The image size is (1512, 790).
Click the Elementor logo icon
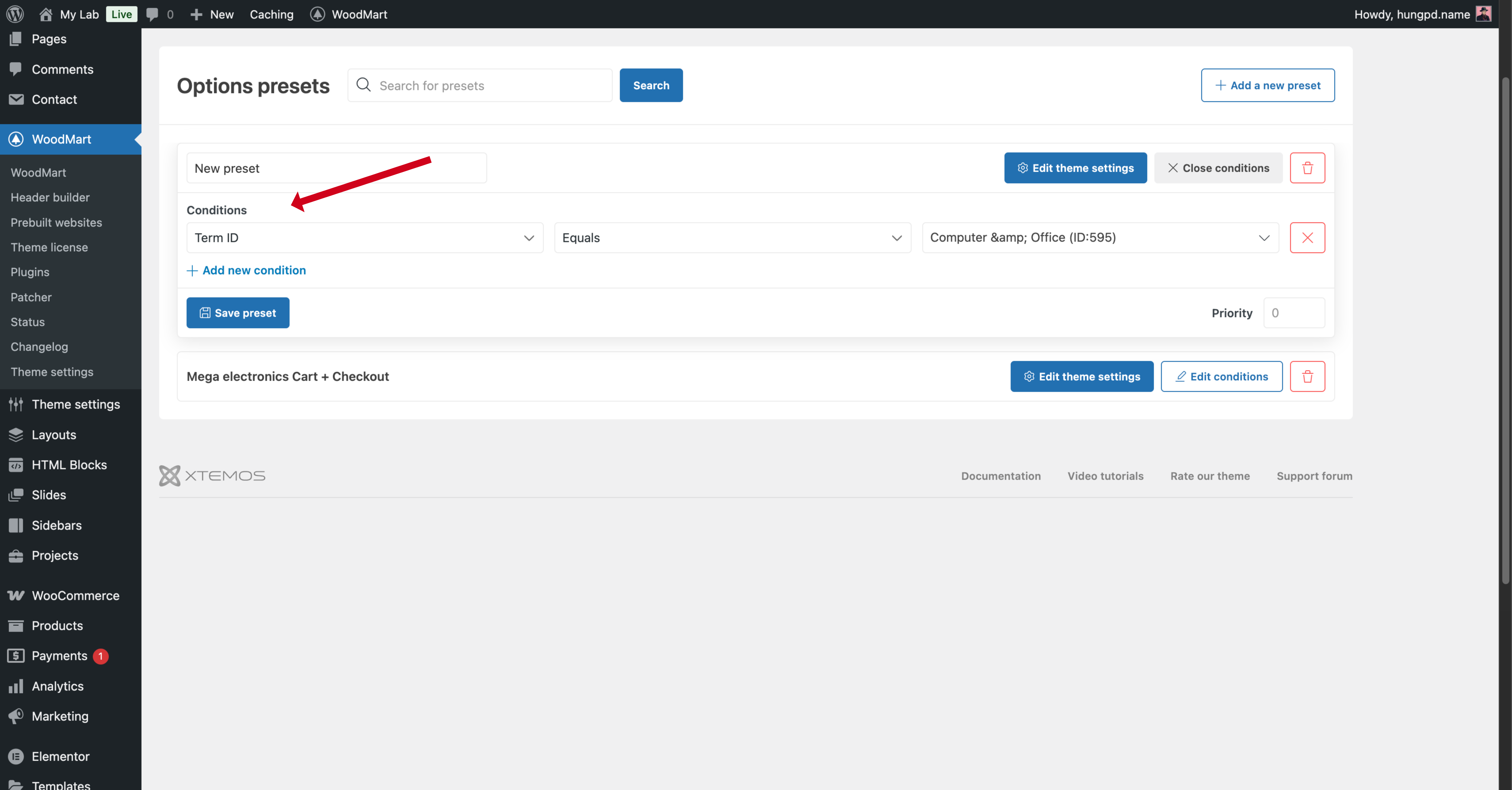click(x=16, y=757)
